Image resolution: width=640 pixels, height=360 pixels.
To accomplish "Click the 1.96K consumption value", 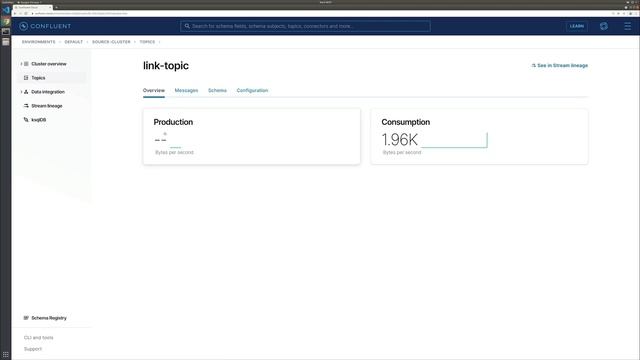I will pyautogui.click(x=400, y=140).
